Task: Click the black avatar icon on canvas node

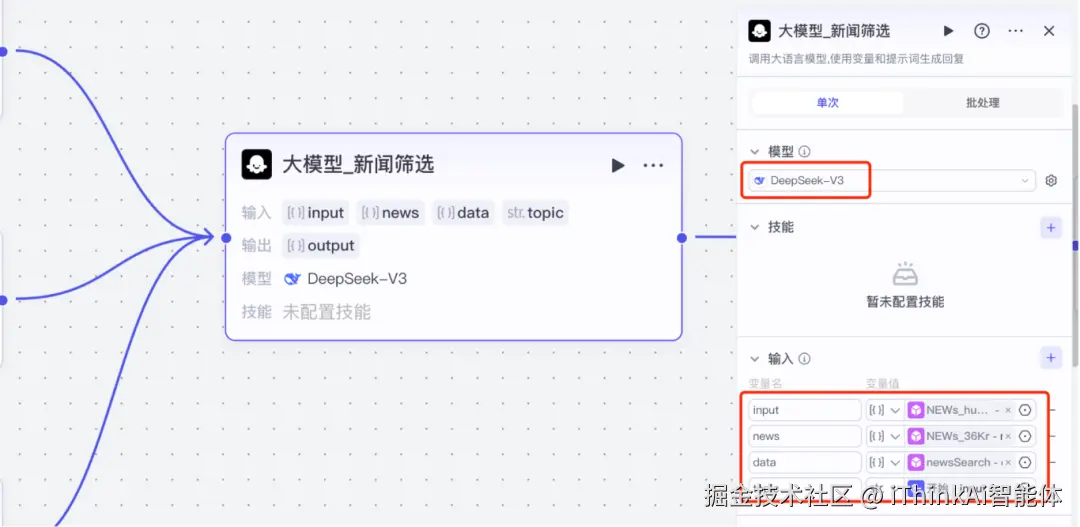Action: 257,165
